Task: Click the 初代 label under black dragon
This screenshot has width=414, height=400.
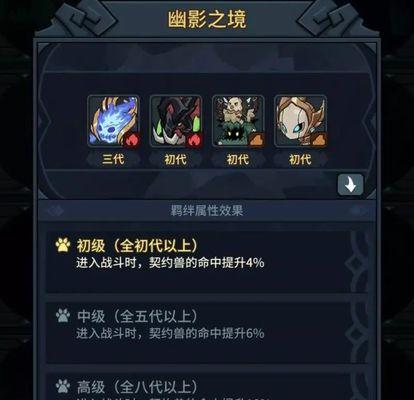Action: click(176, 159)
